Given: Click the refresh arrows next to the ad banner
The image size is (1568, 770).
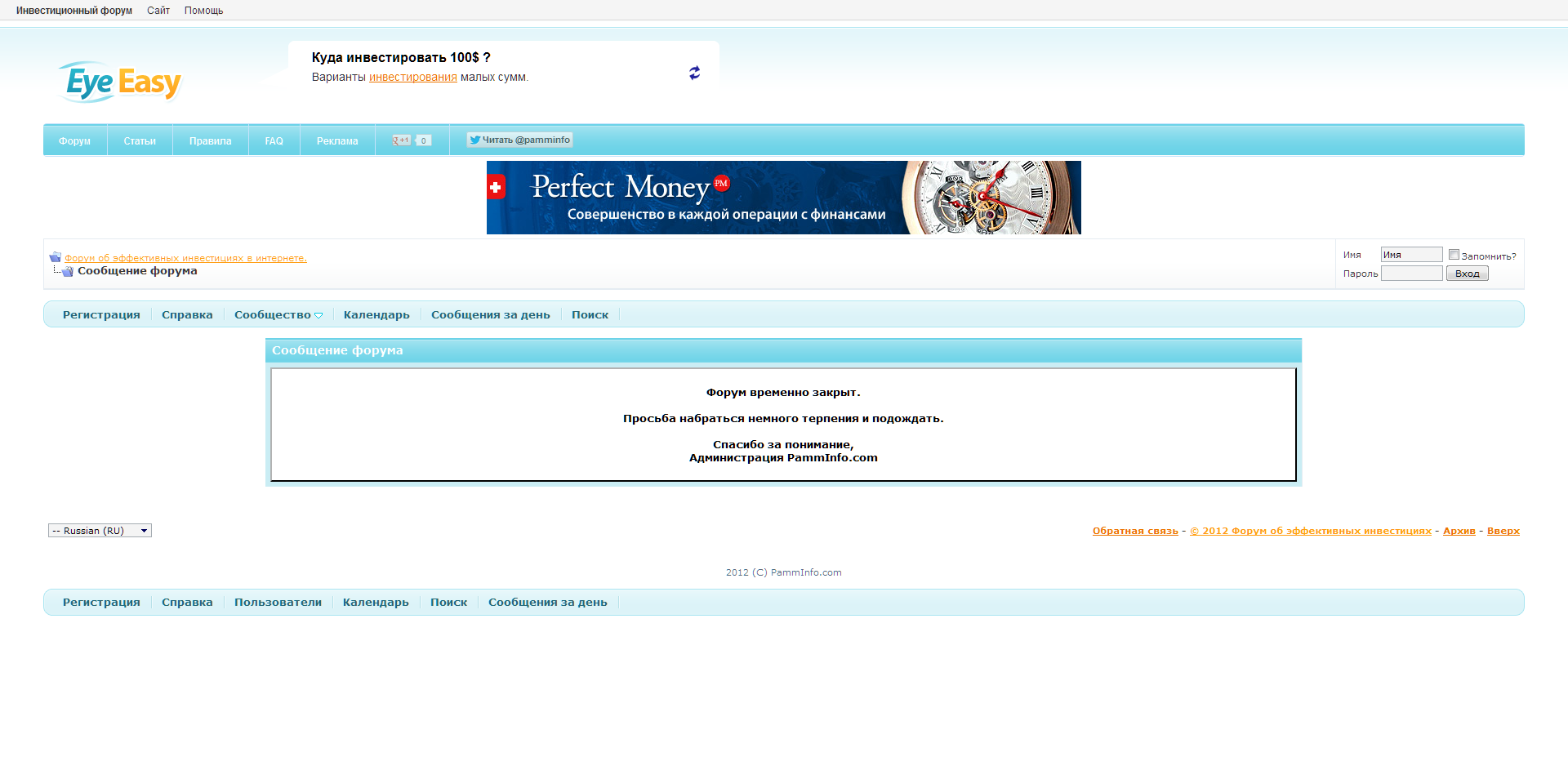Looking at the screenshot, I should click(693, 73).
